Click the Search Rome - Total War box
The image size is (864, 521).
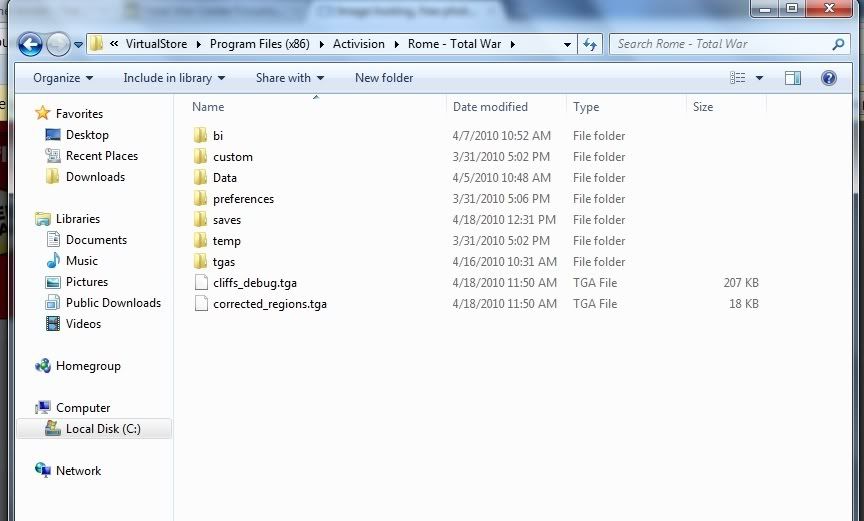click(x=720, y=44)
